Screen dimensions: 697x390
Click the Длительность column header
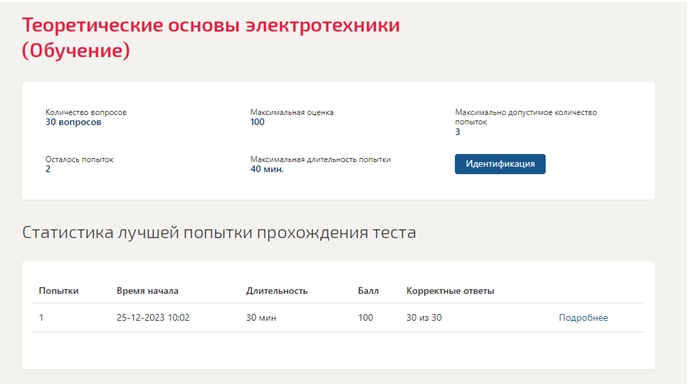pyautogui.click(x=276, y=291)
